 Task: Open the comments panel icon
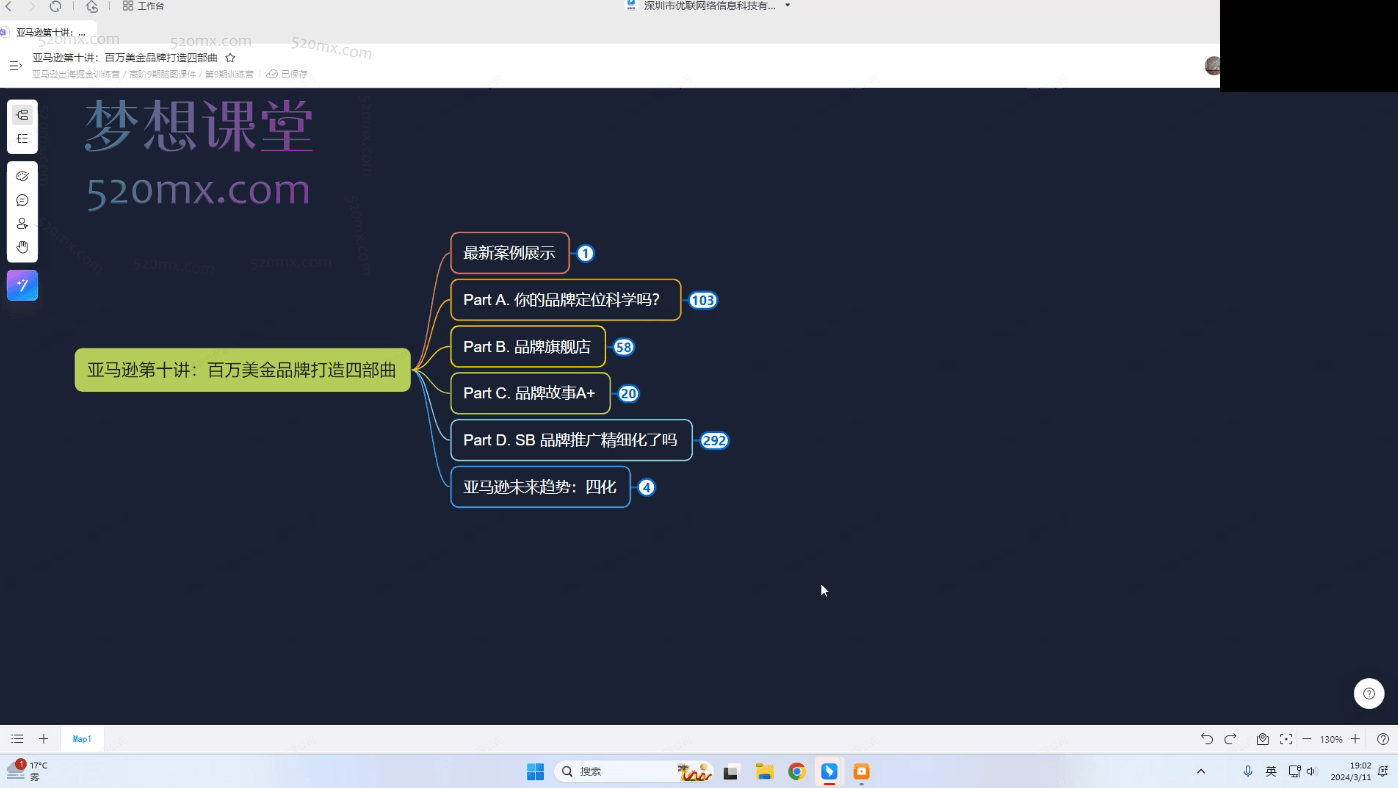[22, 200]
